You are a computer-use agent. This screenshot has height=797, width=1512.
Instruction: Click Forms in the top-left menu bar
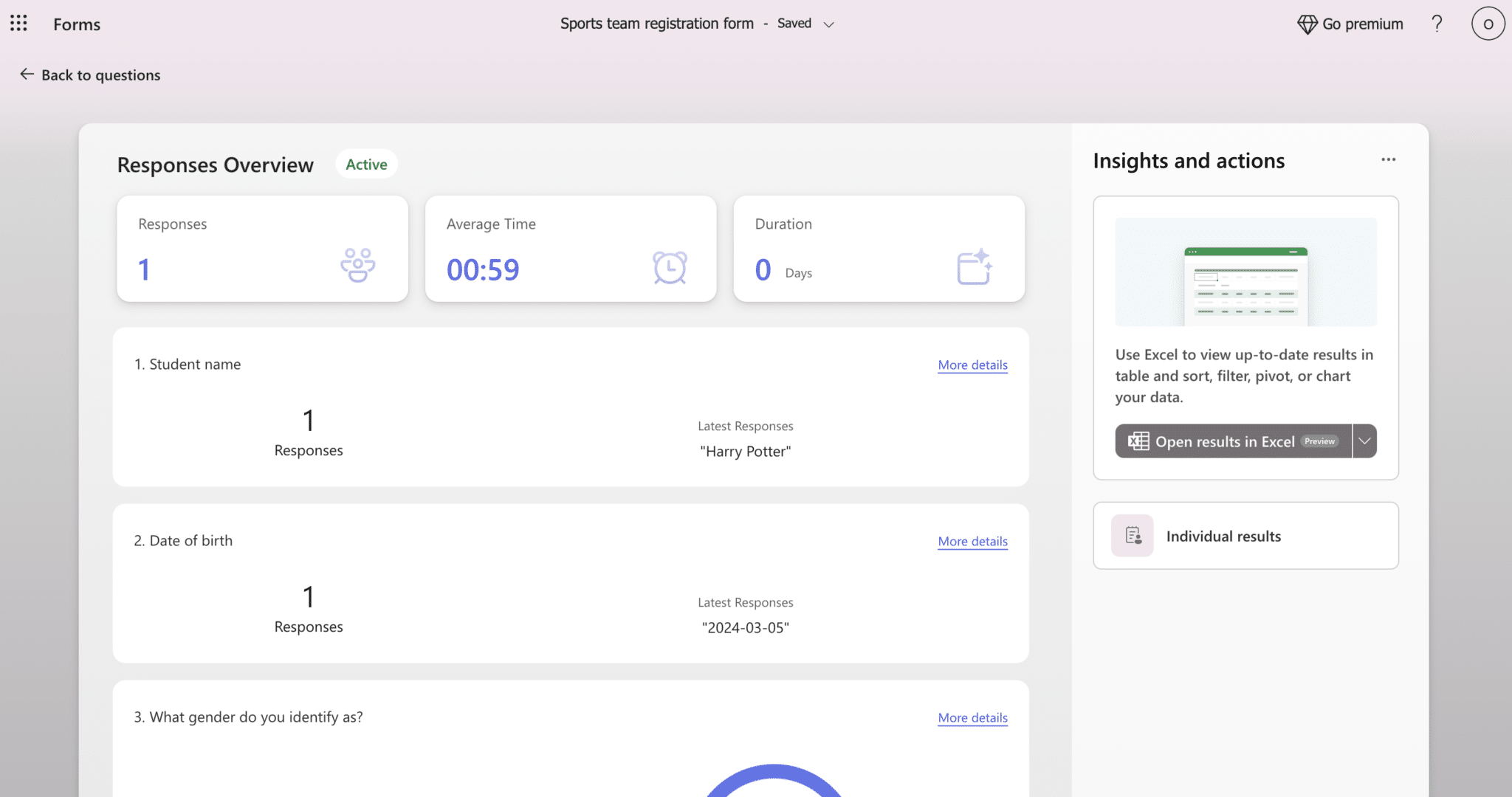(x=76, y=24)
